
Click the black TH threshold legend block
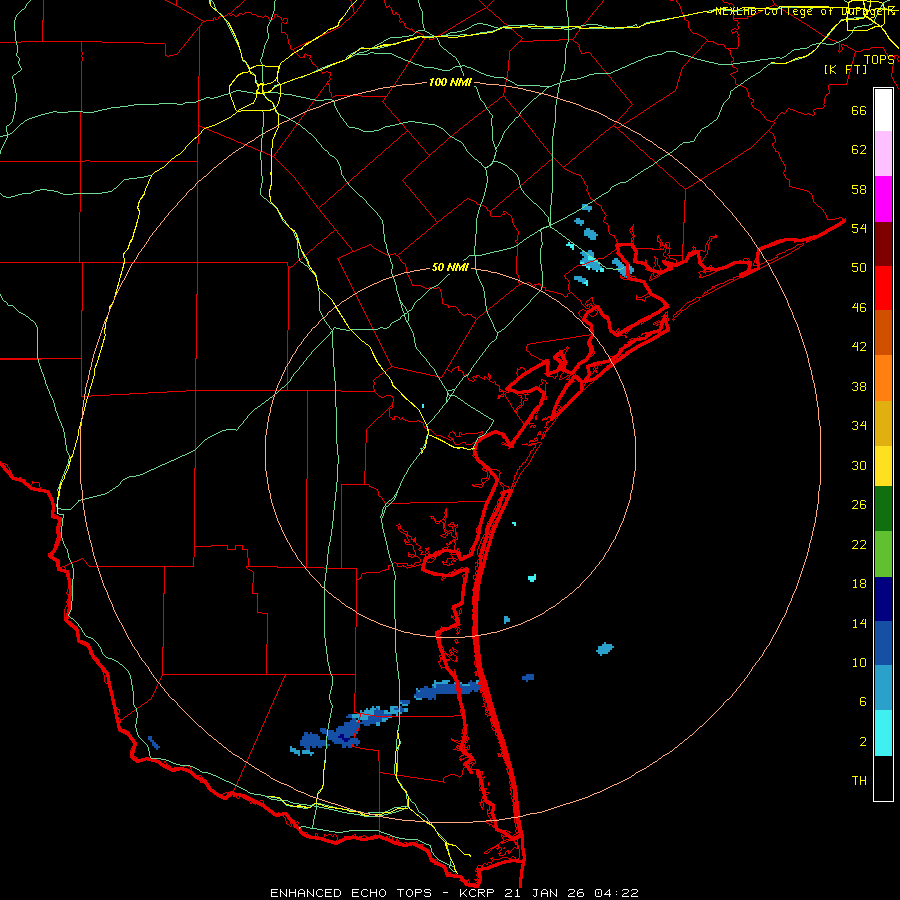click(x=883, y=778)
